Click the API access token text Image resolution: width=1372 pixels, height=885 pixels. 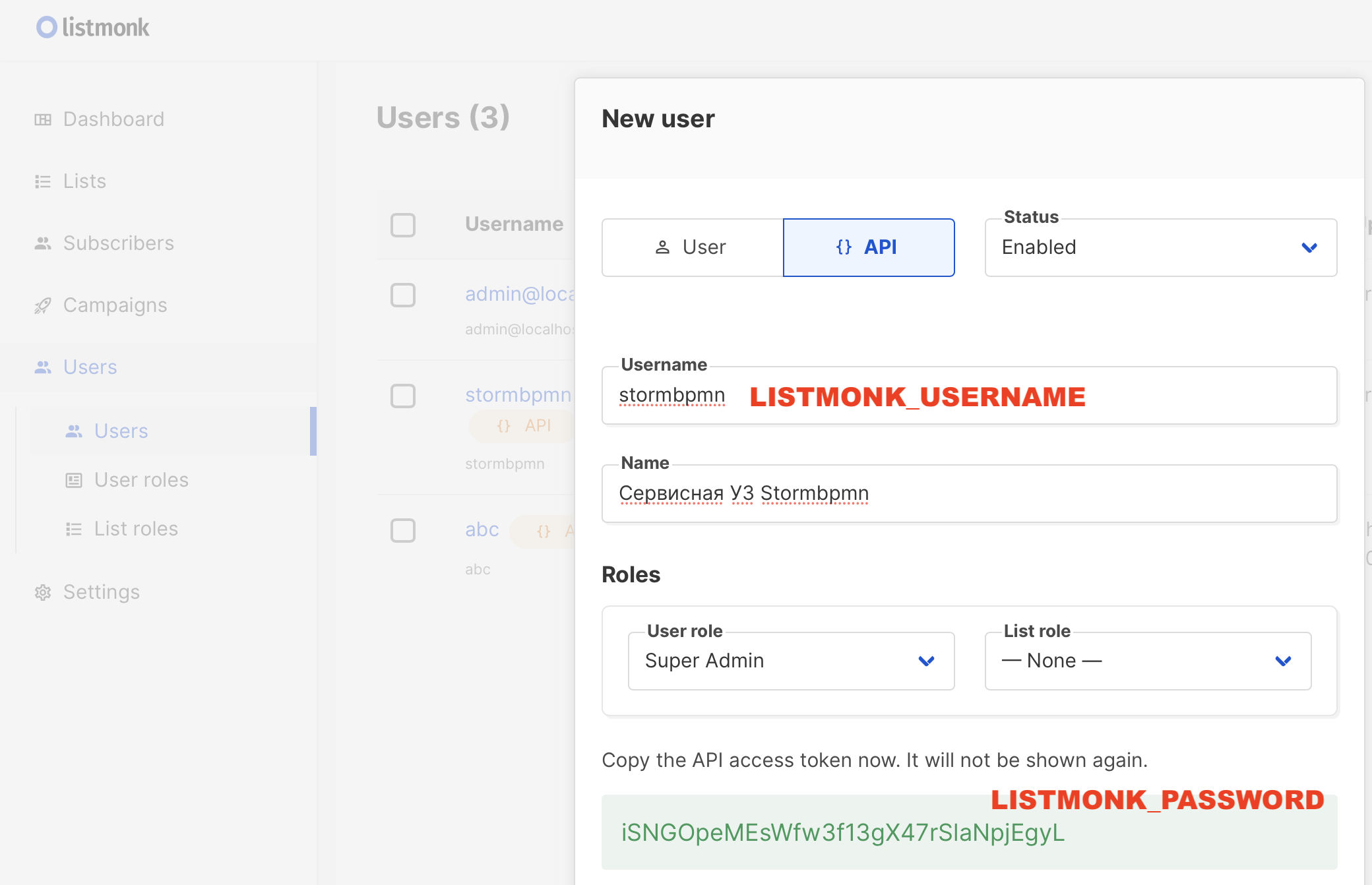click(x=843, y=833)
